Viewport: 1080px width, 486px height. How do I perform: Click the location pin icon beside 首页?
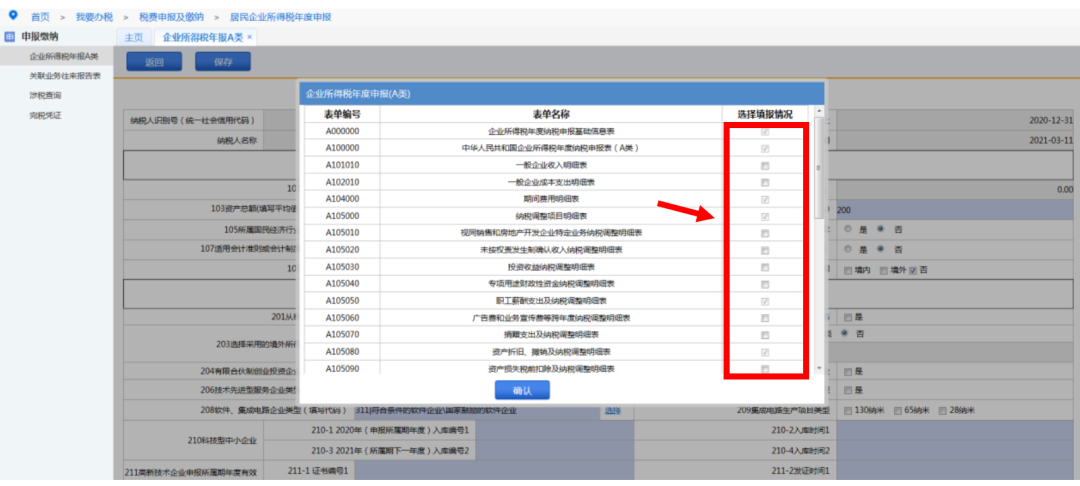(12, 15)
